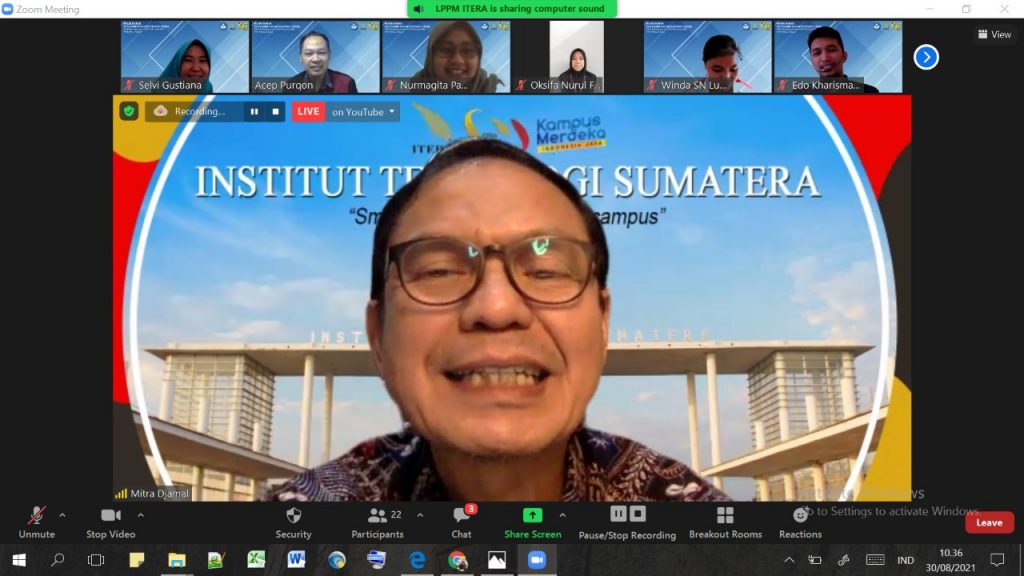Switch the IND input language

[x=905, y=560]
